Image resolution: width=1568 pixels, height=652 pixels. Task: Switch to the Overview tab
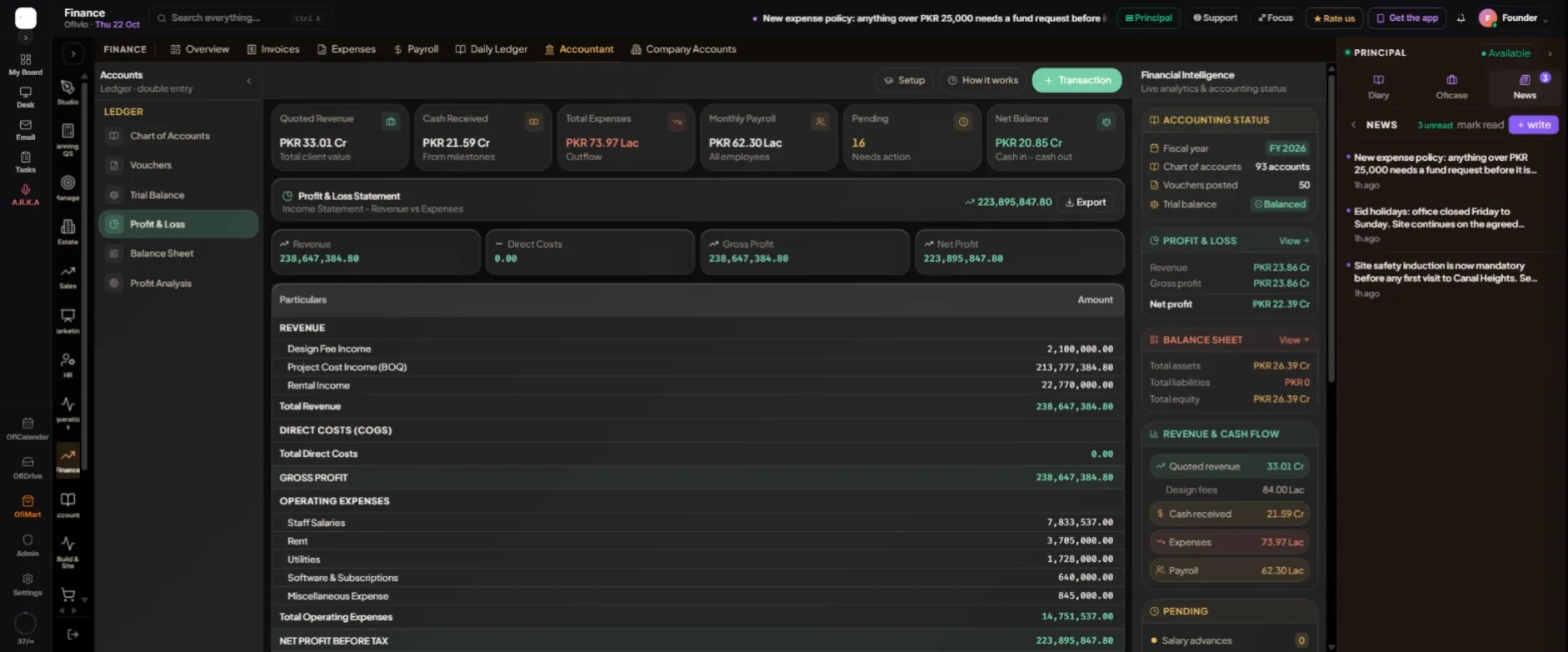[200, 49]
